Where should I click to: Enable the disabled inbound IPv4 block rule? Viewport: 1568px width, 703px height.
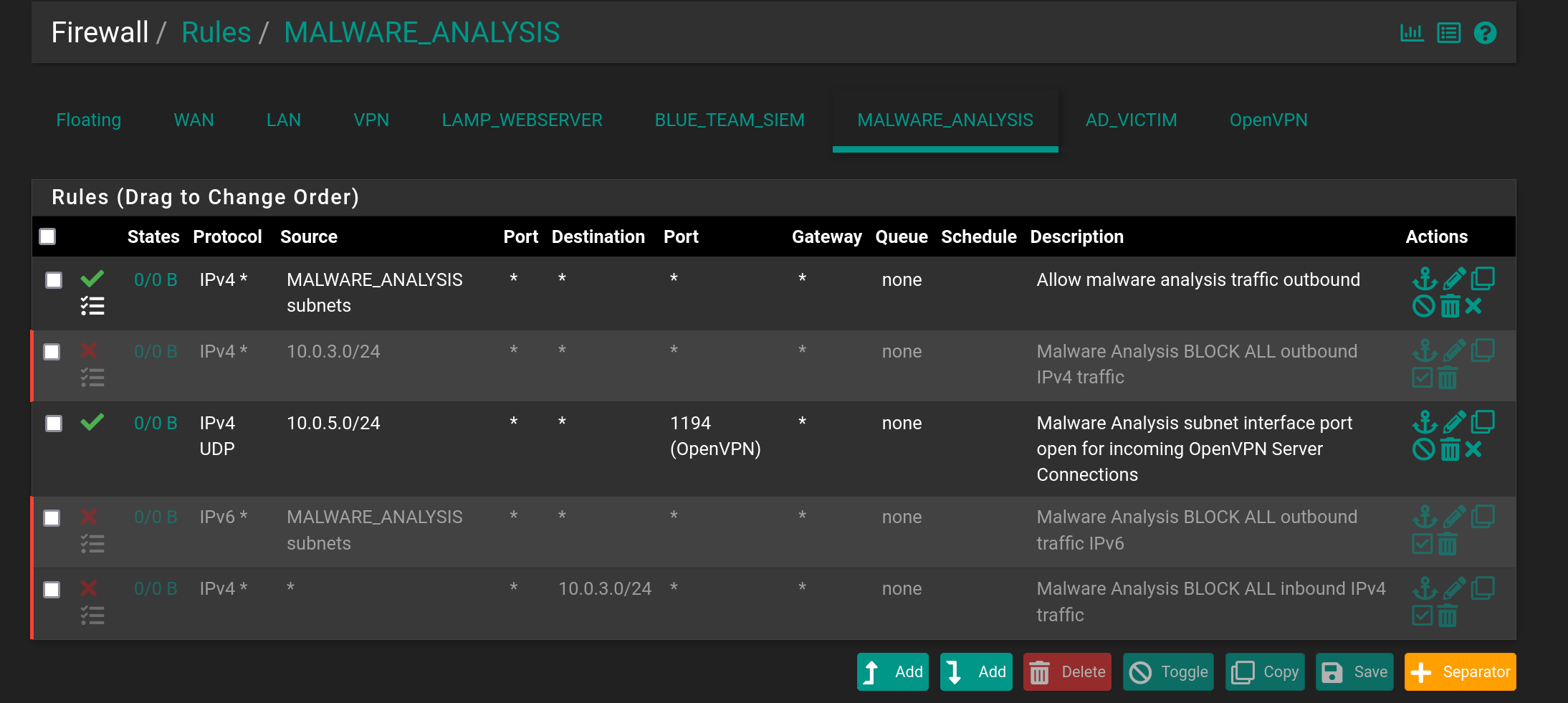tap(1422, 615)
